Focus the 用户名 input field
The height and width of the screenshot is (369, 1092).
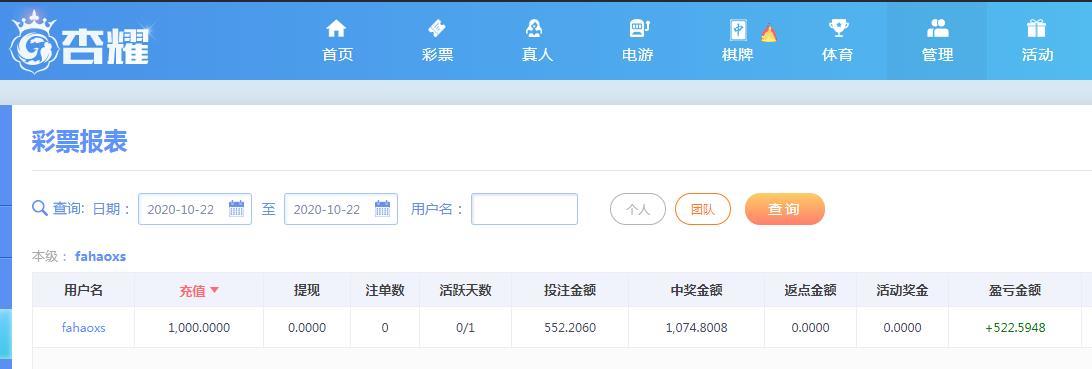click(524, 209)
